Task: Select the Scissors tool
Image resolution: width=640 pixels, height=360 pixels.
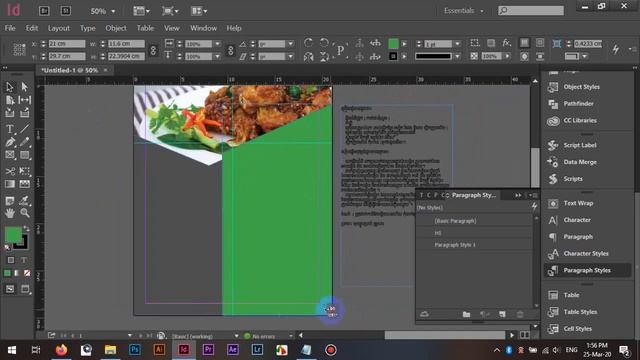Action: [9, 171]
